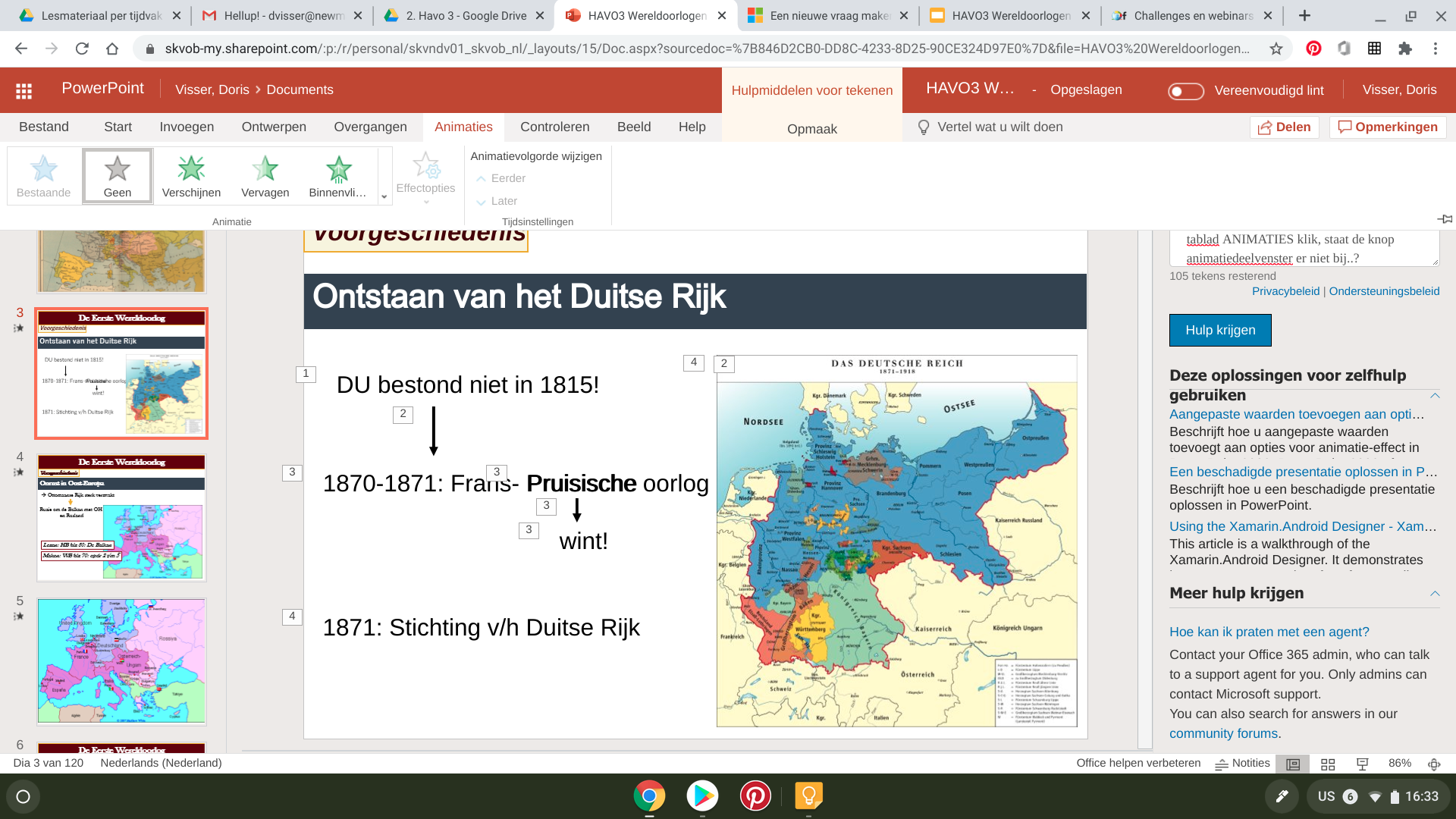Viewport: 1456px width, 819px height.
Task: Start the slideshow from status bar
Action: [x=1362, y=764]
